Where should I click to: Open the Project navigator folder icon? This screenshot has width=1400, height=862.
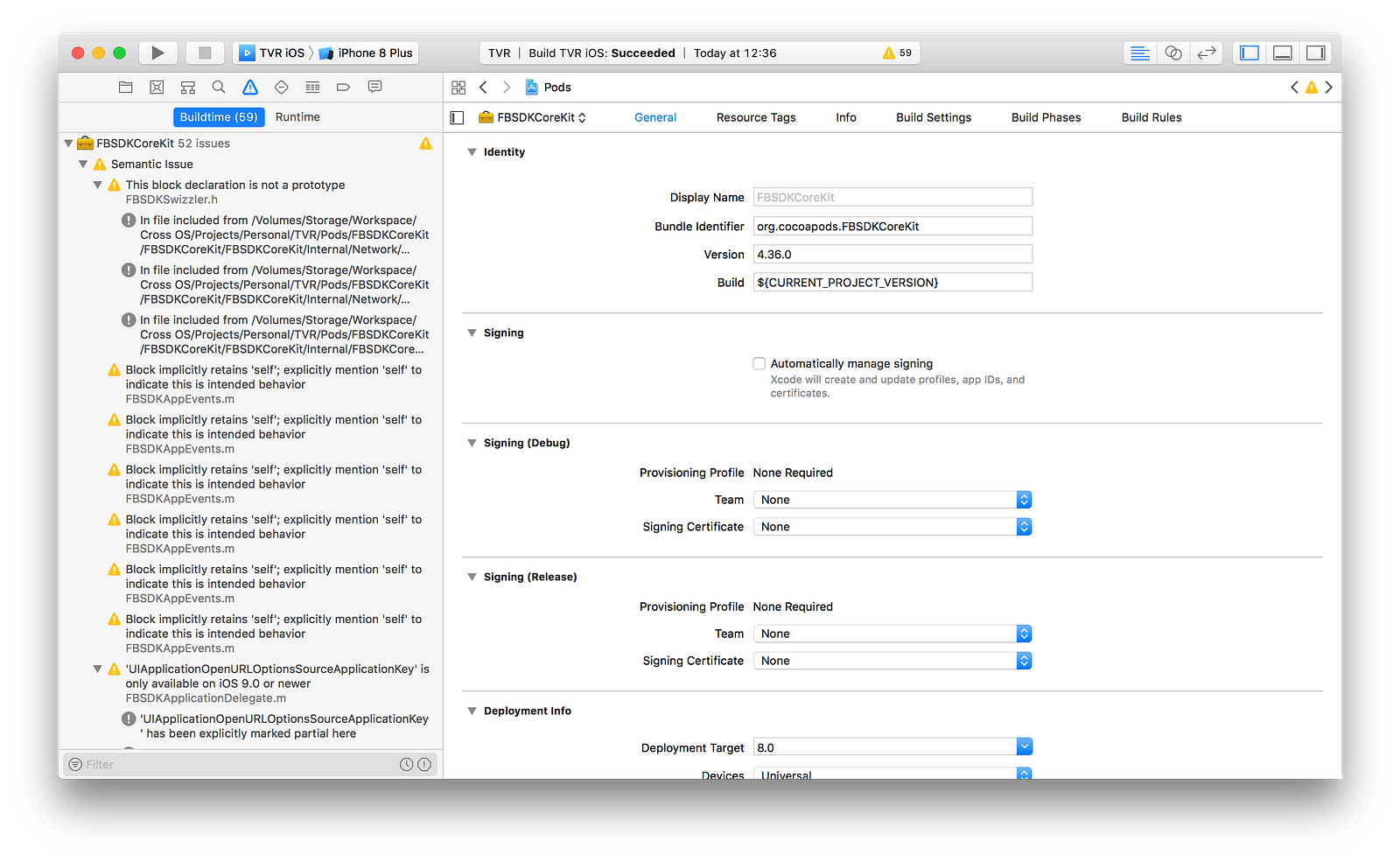tap(126, 87)
